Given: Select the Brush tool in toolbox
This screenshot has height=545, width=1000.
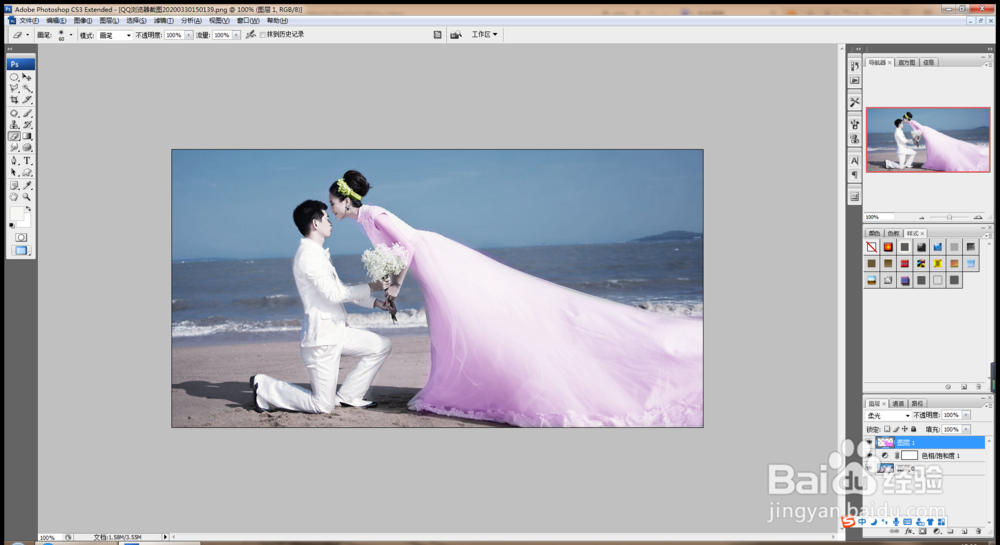Looking at the screenshot, I should (27, 113).
